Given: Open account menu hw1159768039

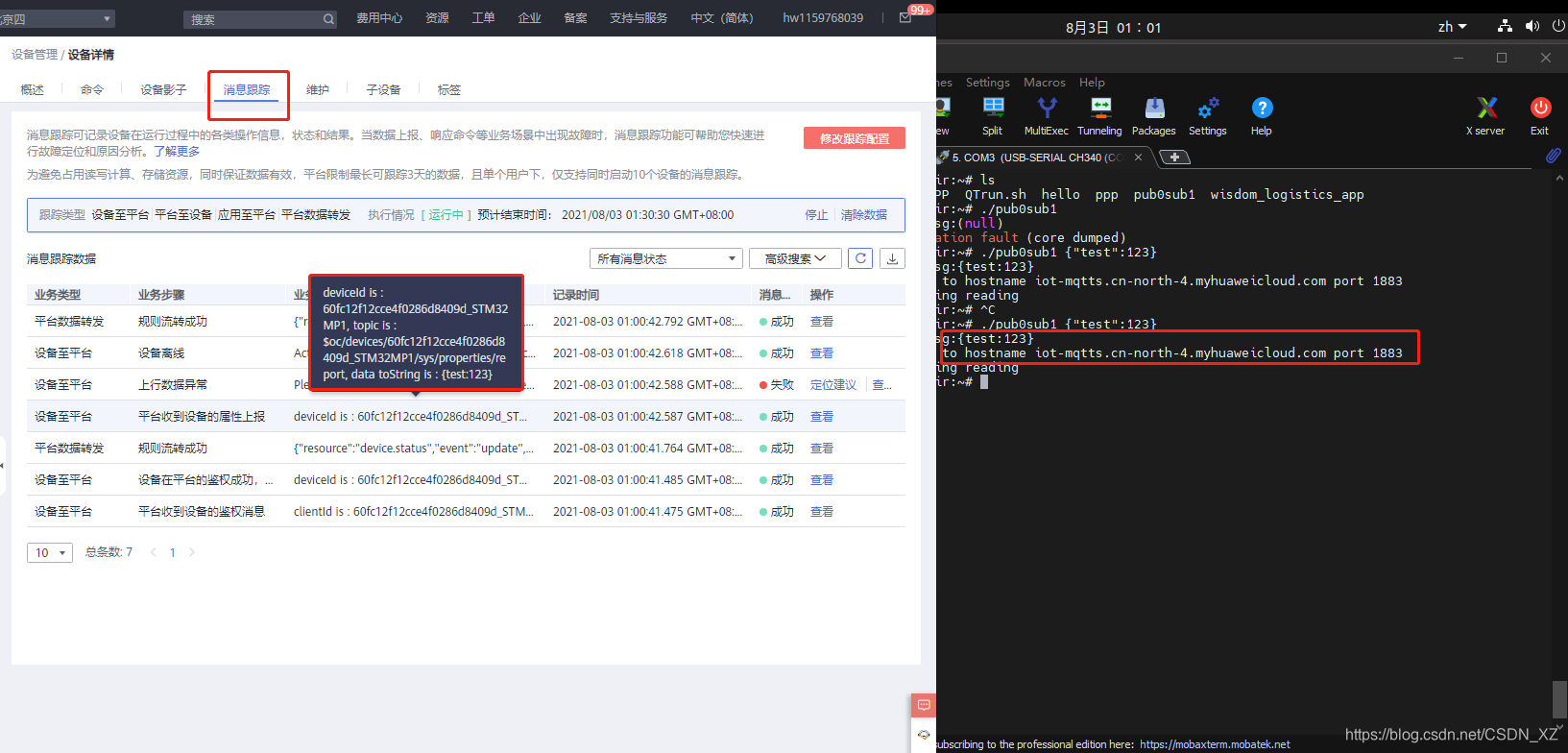Looking at the screenshot, I should tap(823, 18).
